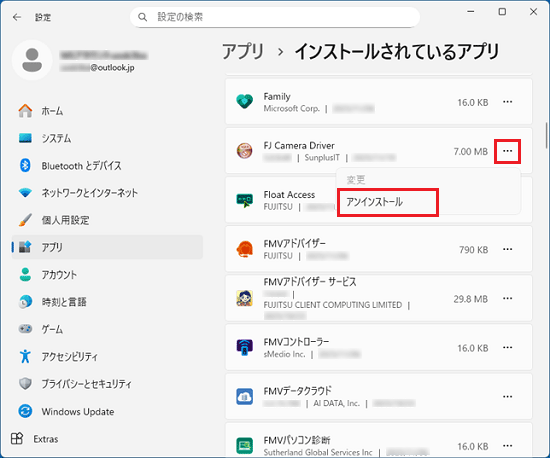Click the プライバシーとセキュリティ shield icon
The height and width of the screenshot is (458, 550).
25,384
